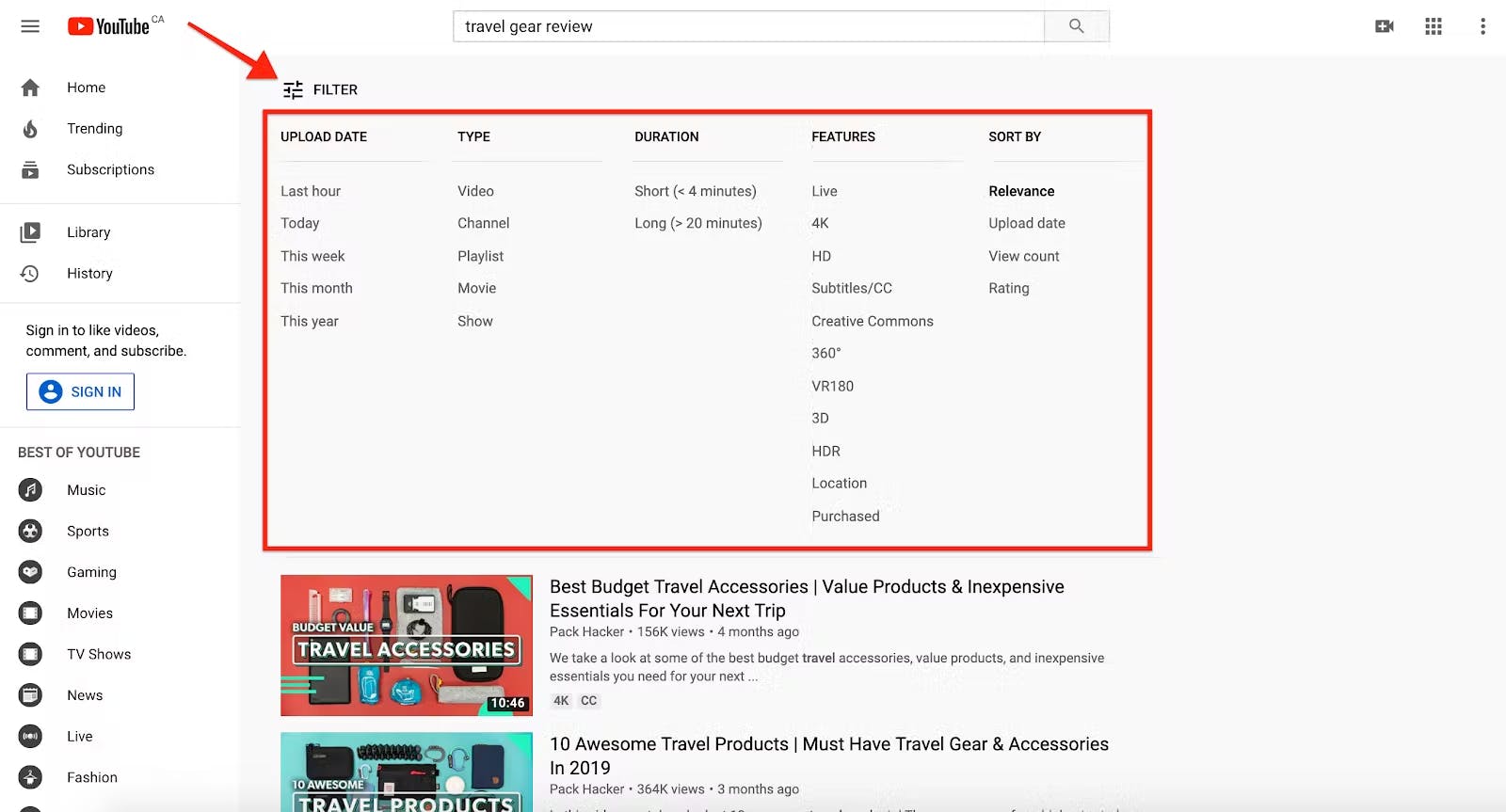Enable the 360° feature filter
1506x812 pixels.
tap(826, 353)
